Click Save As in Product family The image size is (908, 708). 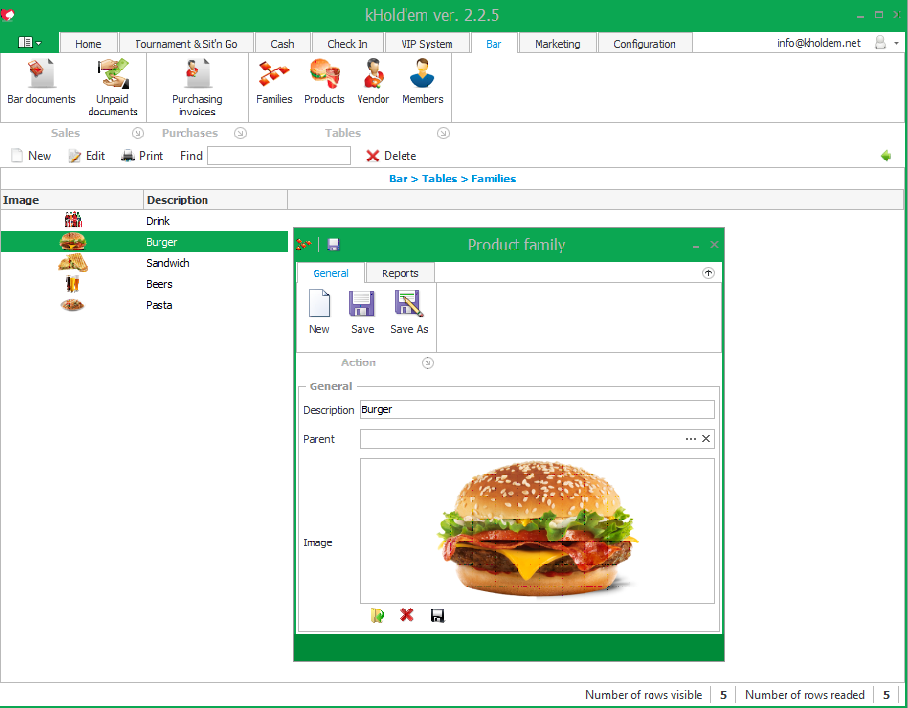409,312
